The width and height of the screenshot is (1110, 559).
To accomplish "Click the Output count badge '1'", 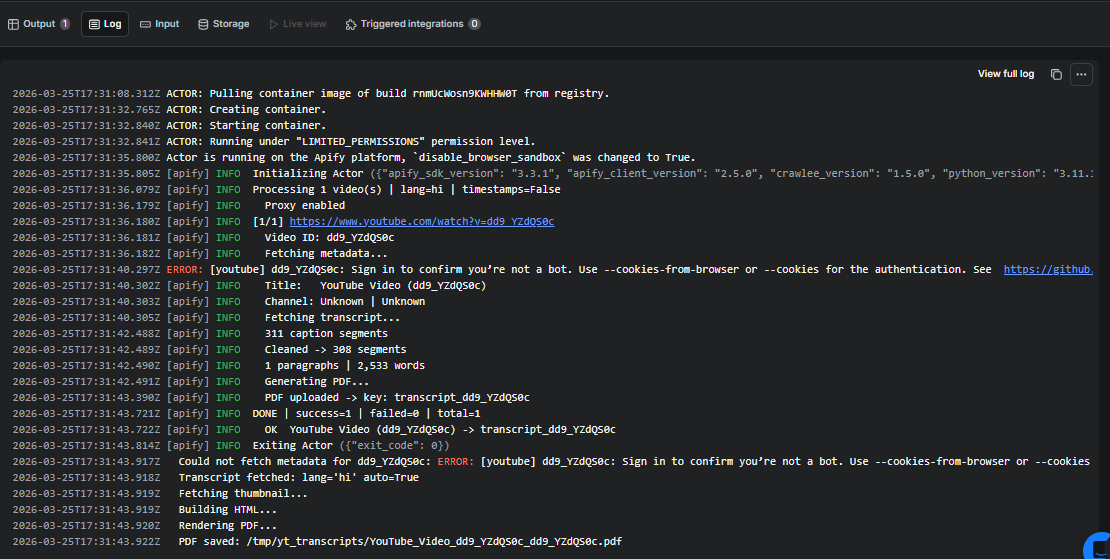I will 64,24.
